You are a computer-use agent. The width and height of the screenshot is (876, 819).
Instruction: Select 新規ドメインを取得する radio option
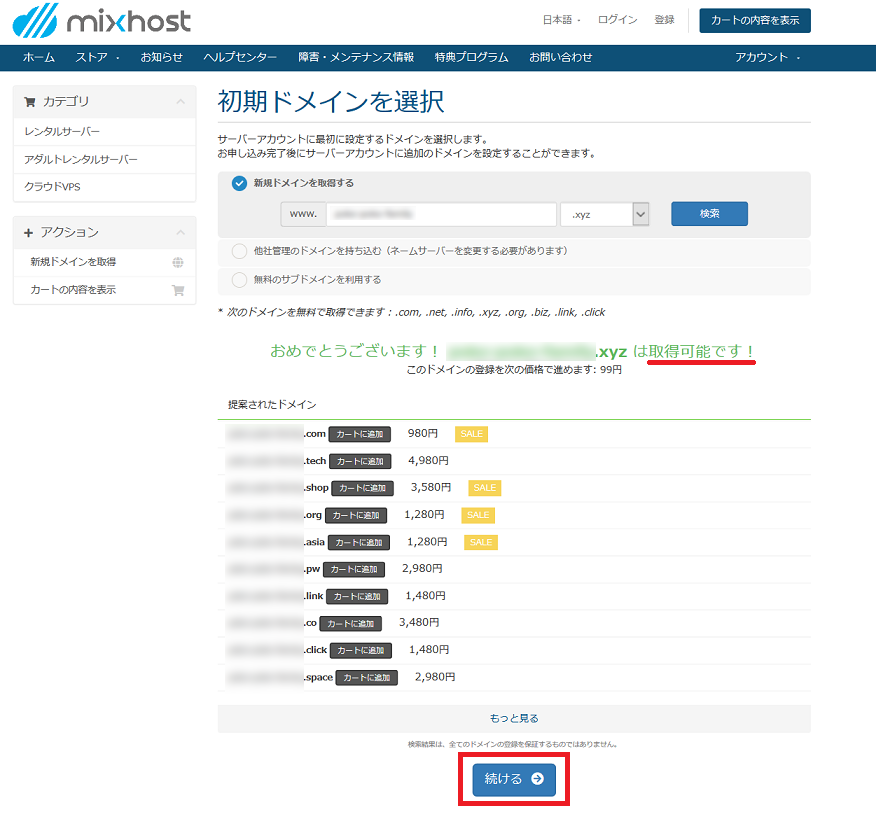click(239, 183)
